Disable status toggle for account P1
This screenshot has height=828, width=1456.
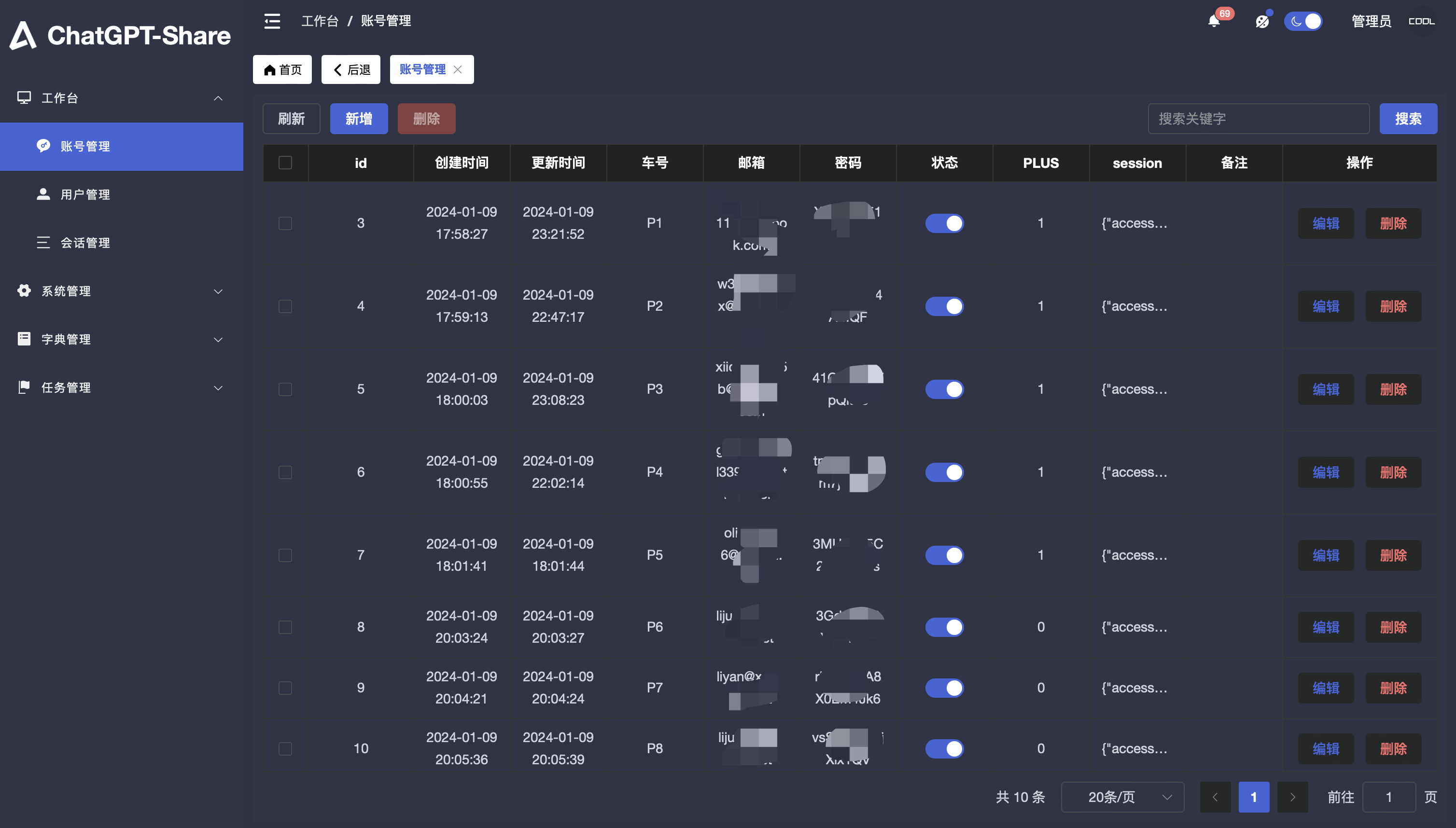click(944, 223)
